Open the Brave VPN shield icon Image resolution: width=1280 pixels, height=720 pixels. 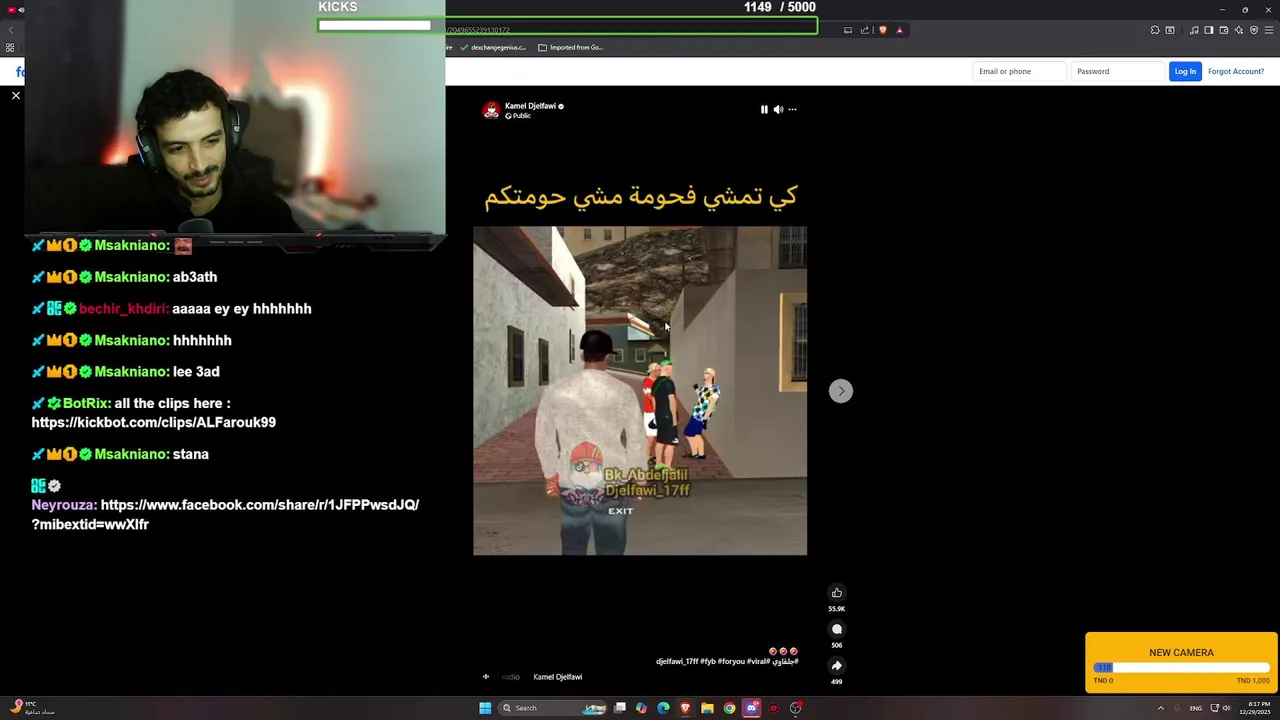1254,30
